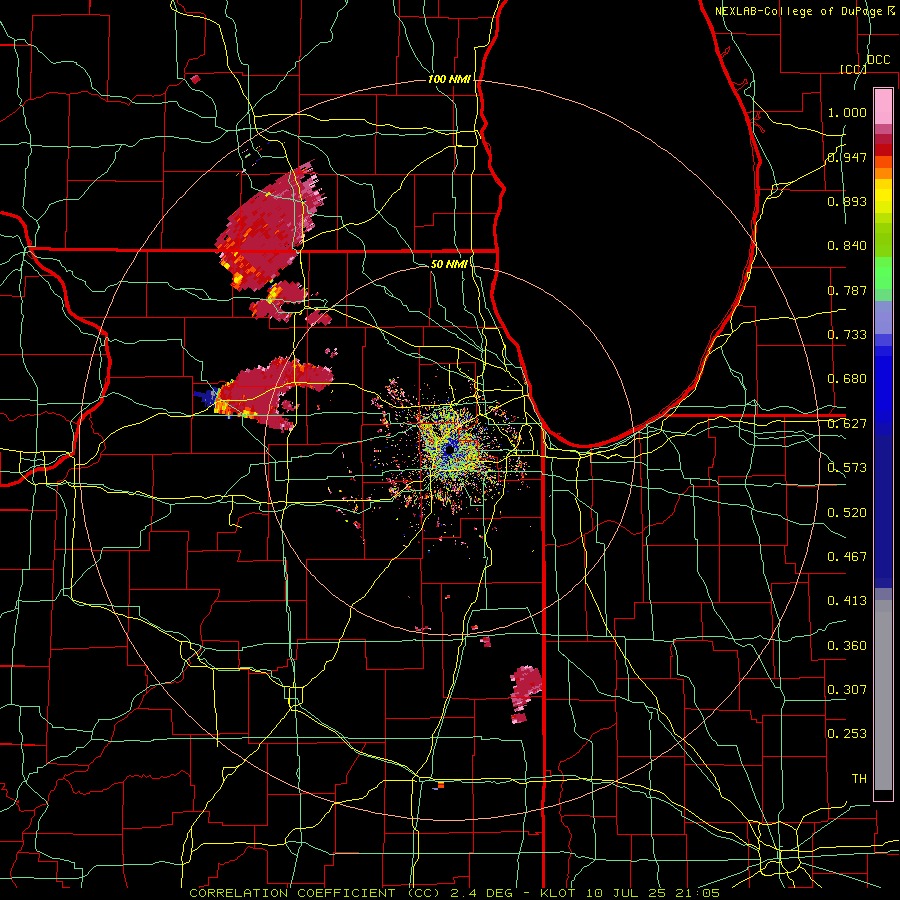The width and height of the screenshot is (900, 900).
Task: Click the 0.733 scale value
Action: 847,335
